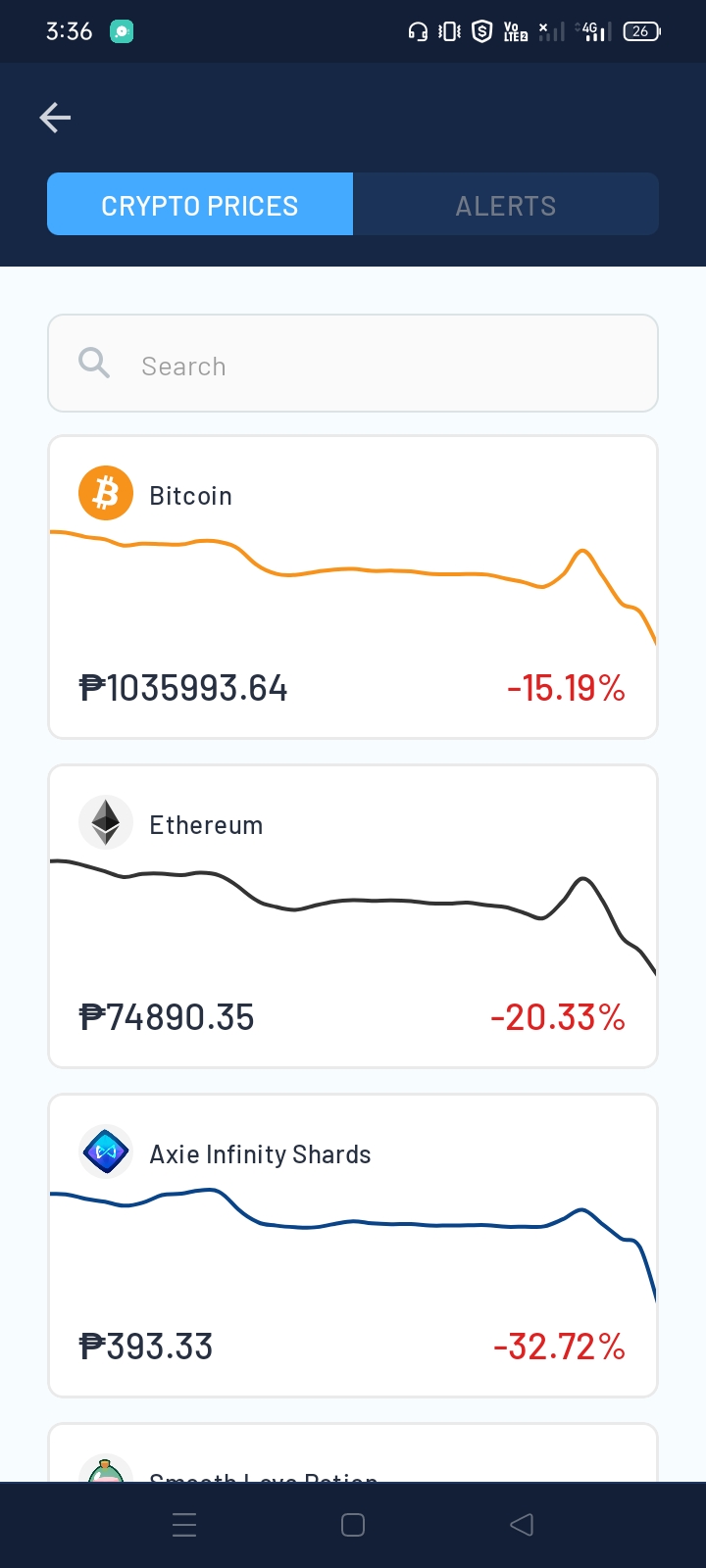Click the Bitcoin orange price chart
This screenshot has height=1568, width=706.
(353, 586)
